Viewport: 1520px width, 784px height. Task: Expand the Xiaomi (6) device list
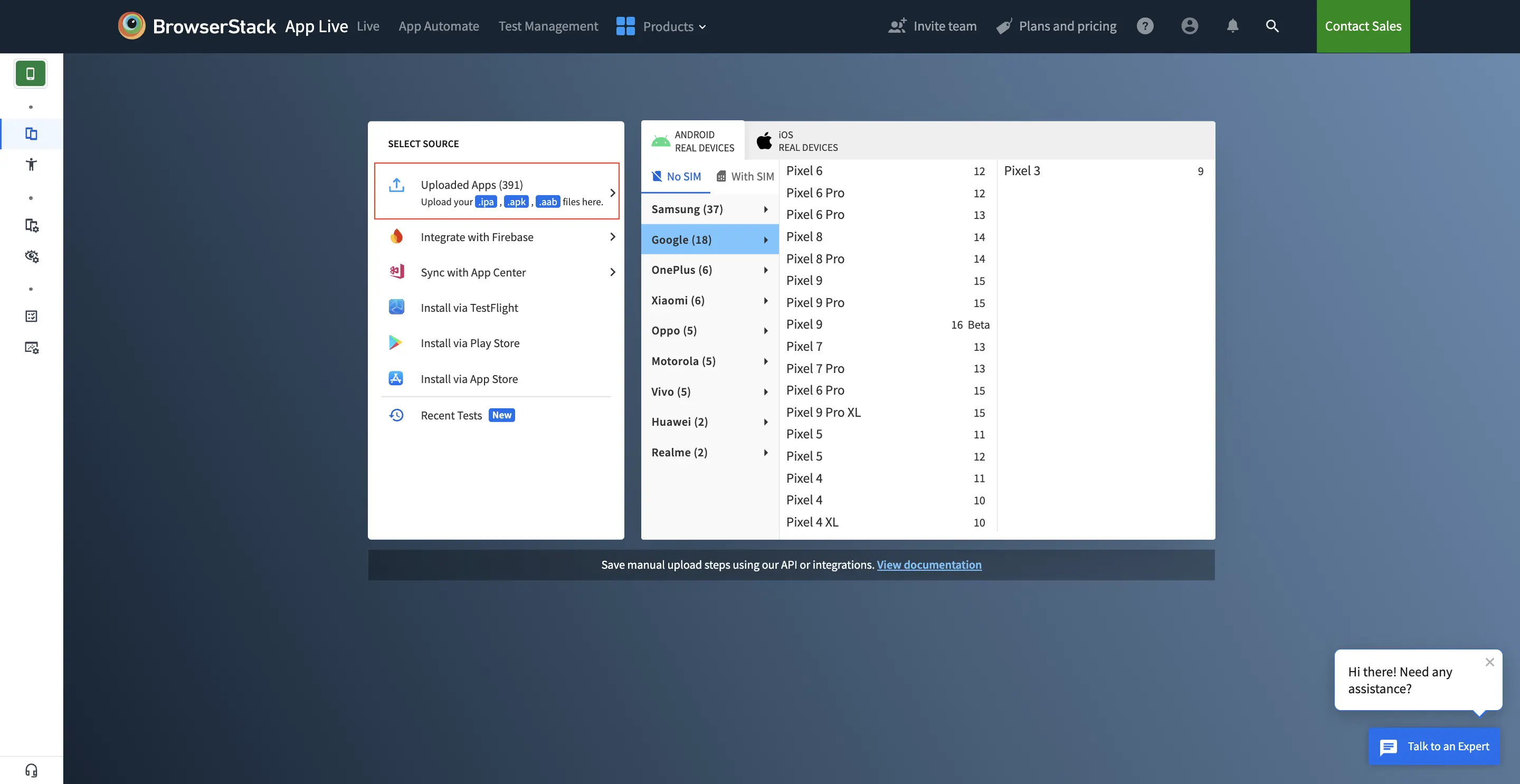(x=709, y=300)
